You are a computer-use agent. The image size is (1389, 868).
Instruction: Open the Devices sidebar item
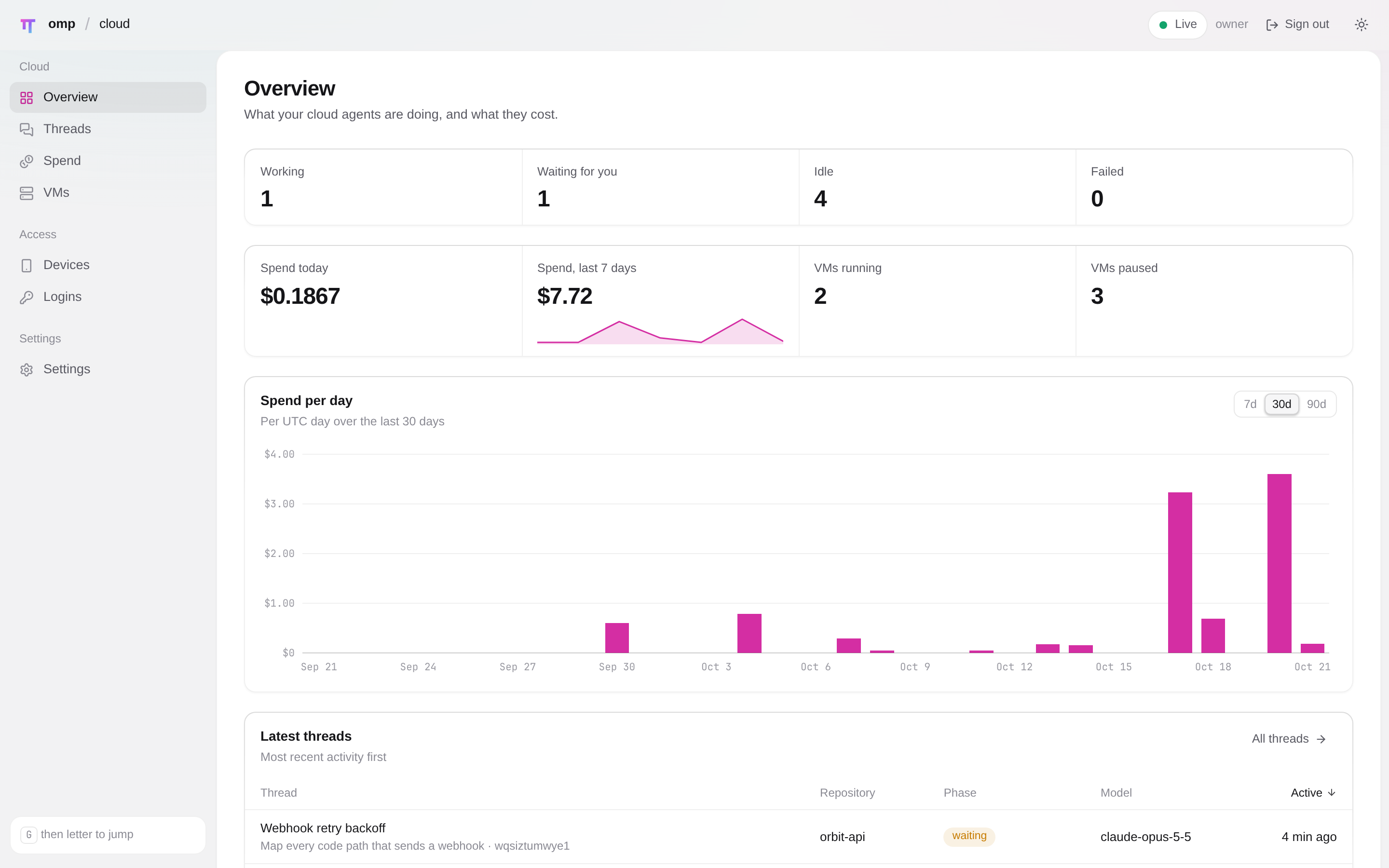coord(108,265)
